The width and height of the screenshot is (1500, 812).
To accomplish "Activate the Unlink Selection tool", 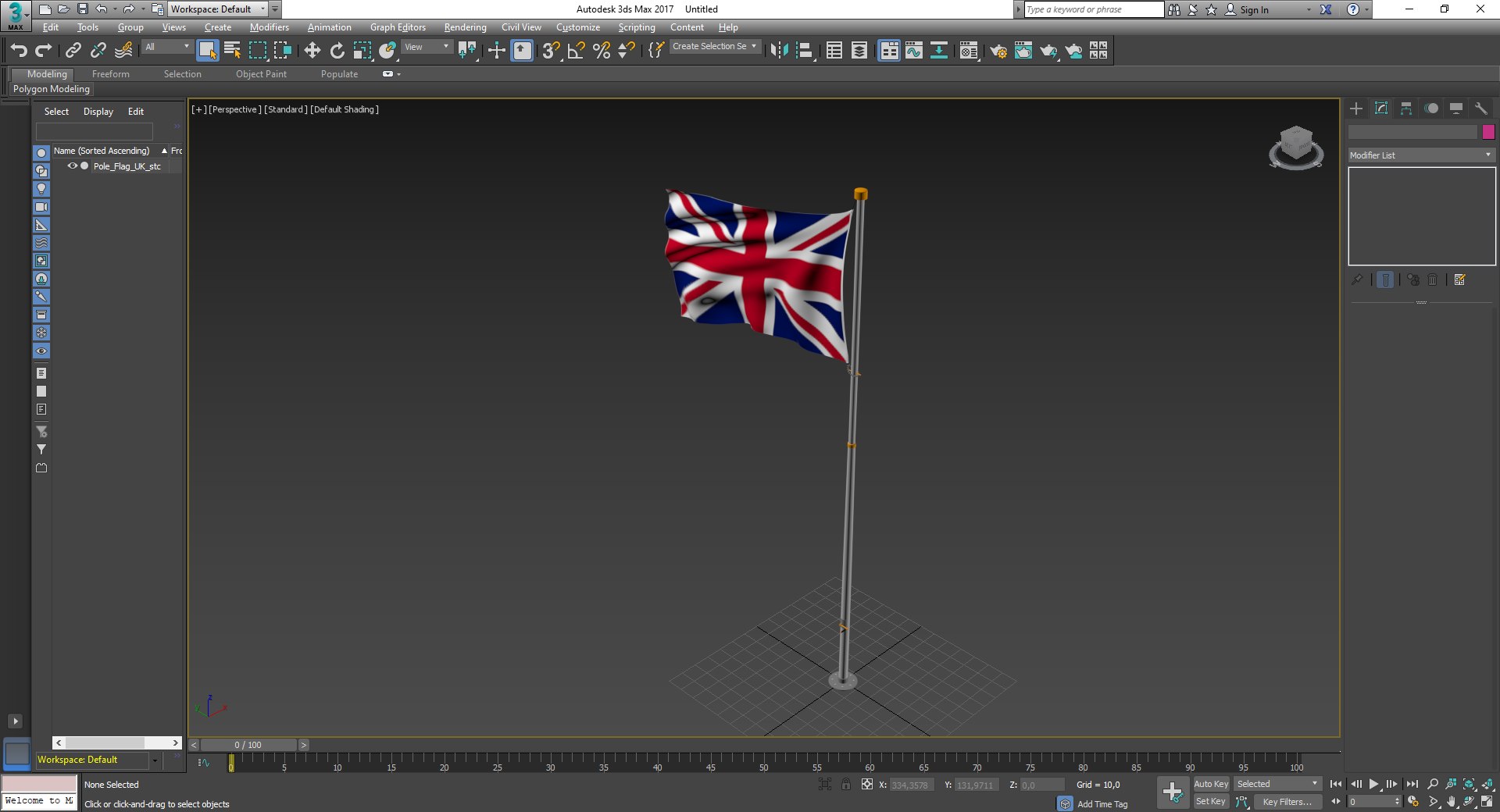I will tap(98, 51).
